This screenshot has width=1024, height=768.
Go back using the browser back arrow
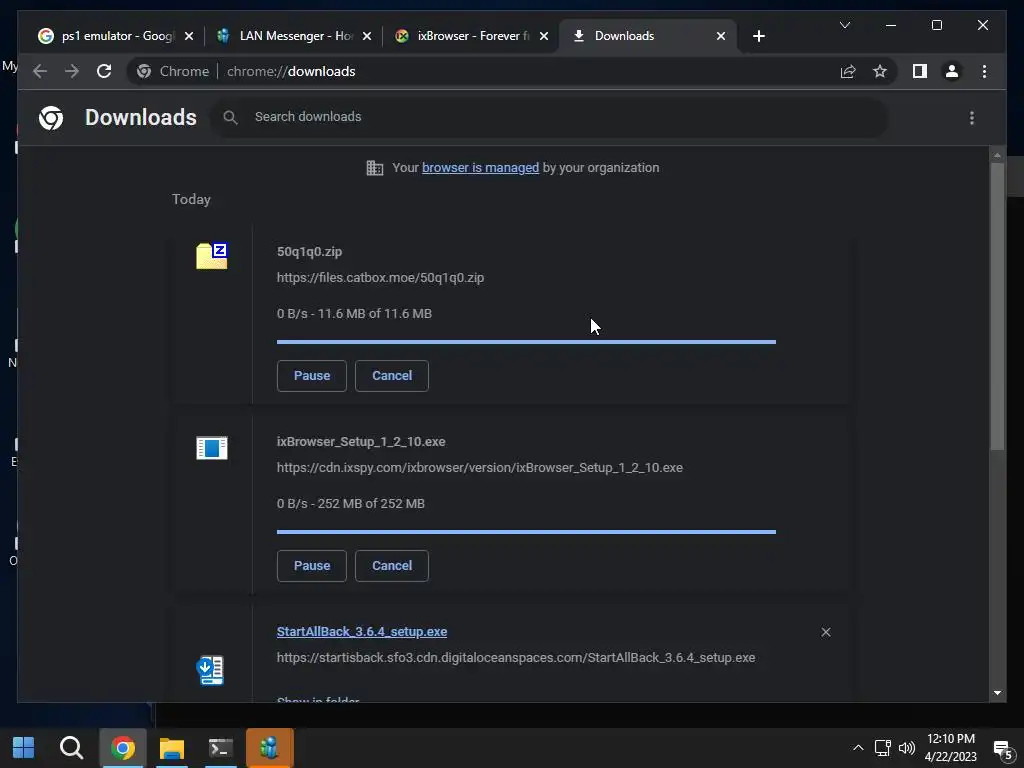click(x=40, y=71)
